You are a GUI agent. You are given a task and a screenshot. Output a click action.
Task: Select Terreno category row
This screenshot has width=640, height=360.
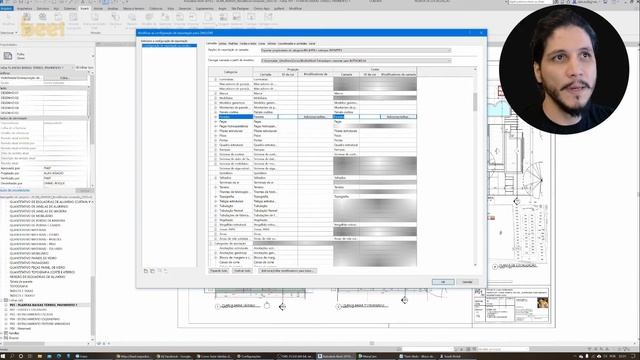click(224, 187)
